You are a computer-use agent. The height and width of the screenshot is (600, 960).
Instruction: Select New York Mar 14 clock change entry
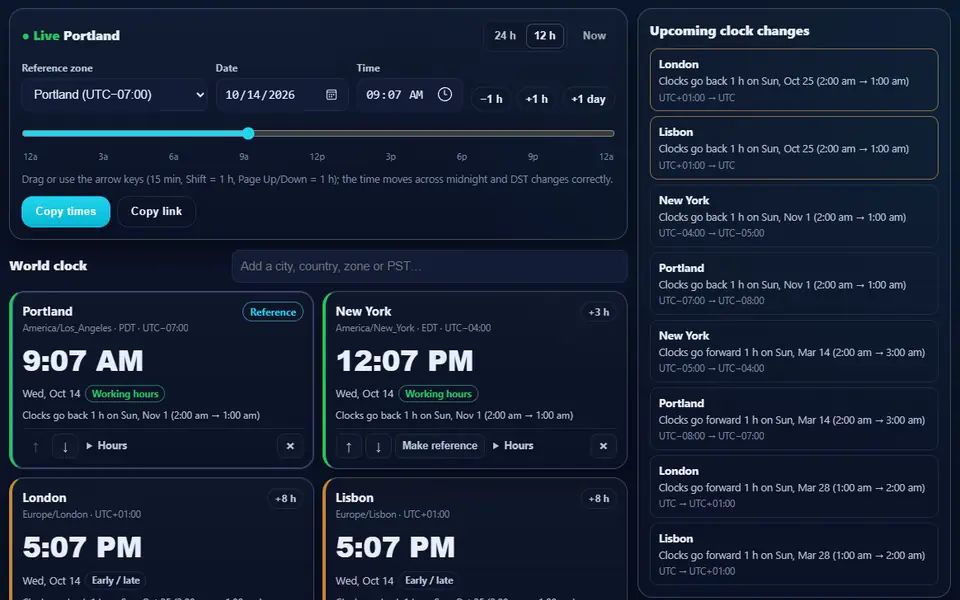(x=794, y=351)
